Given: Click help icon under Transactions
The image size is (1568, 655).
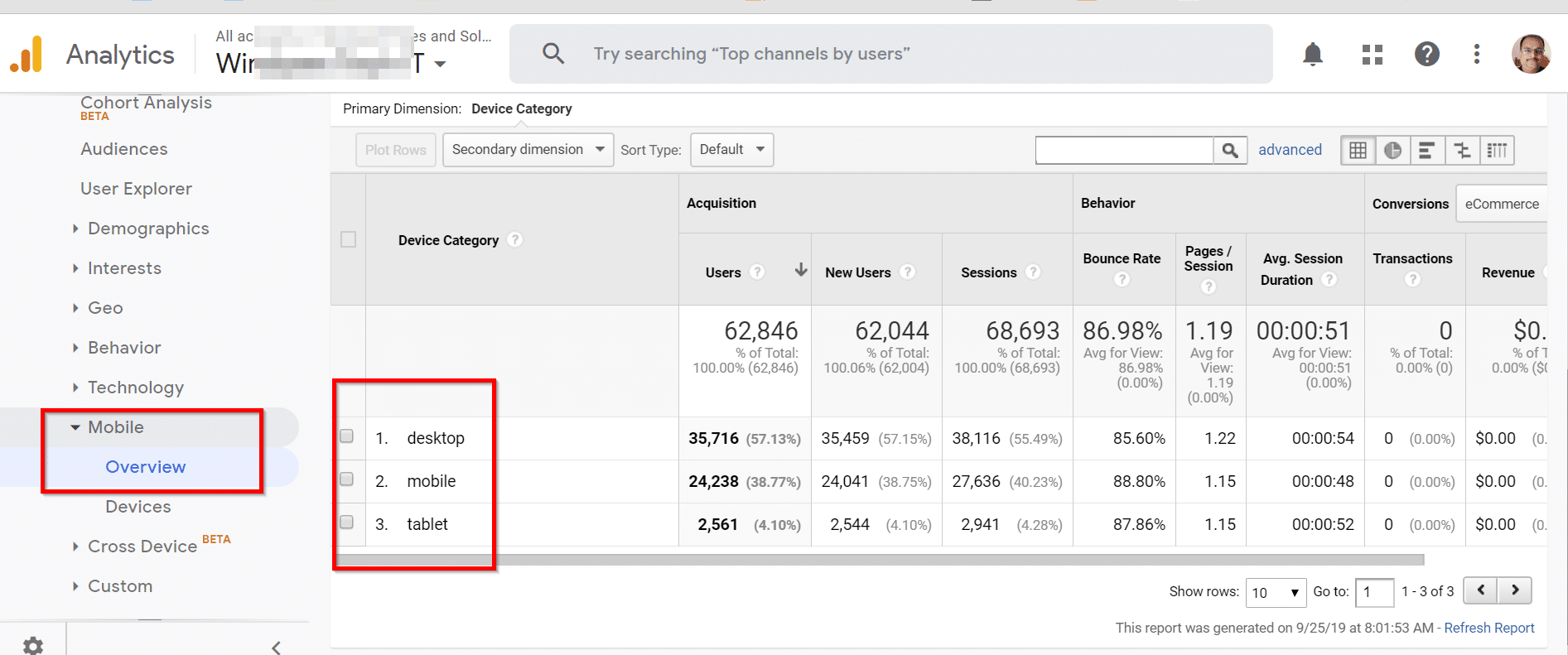Looking at the screenshot, I should tap(1412, 279).
